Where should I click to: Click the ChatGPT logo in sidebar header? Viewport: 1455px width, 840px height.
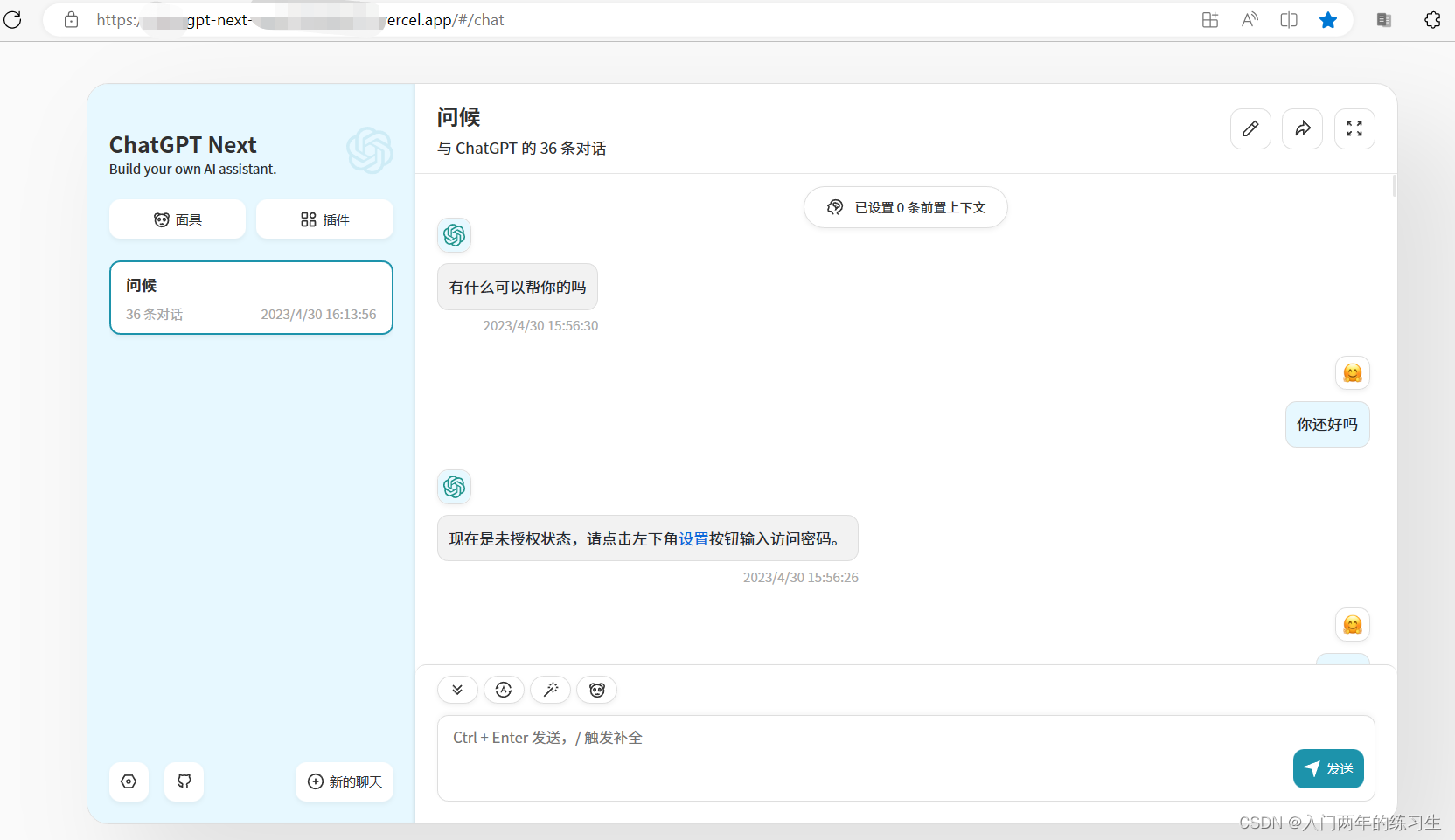click(x=370, y=150)
